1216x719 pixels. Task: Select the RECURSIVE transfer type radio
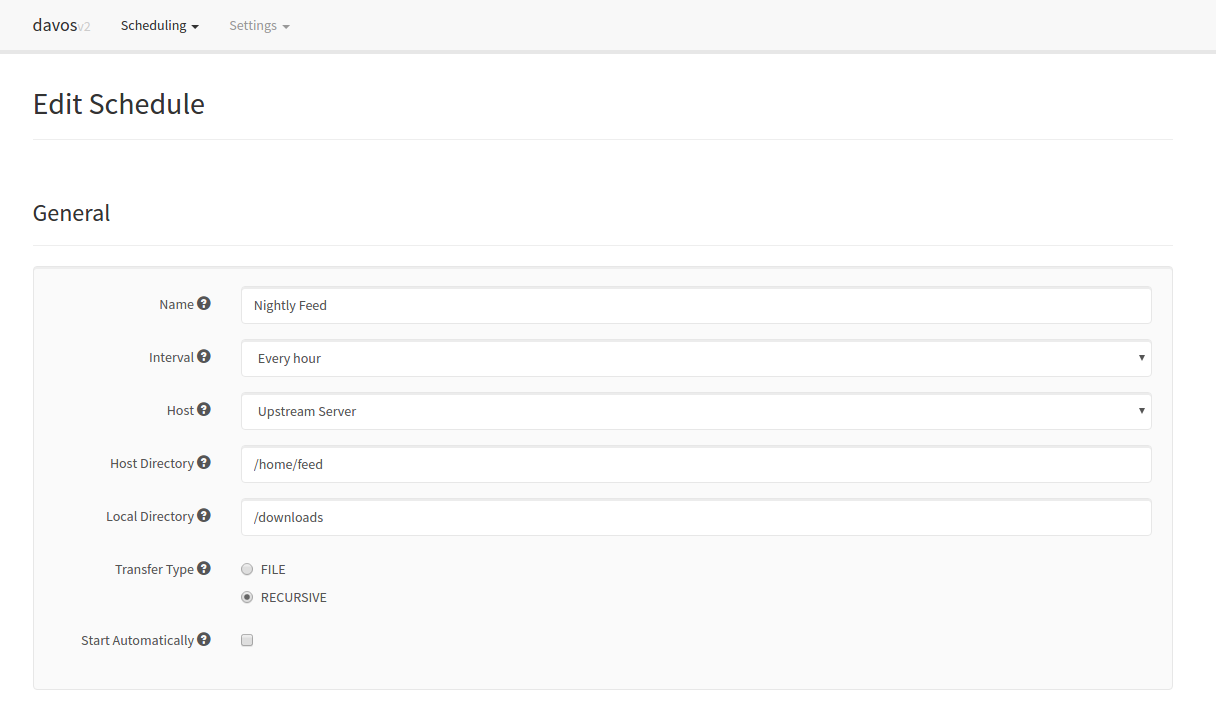(x=247, y=597)
